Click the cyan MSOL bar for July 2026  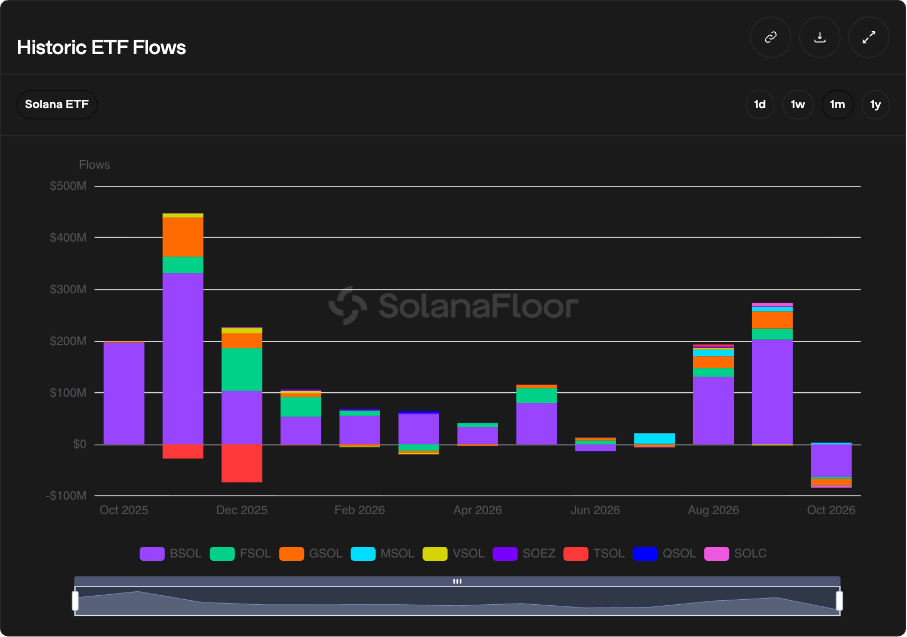654,439
